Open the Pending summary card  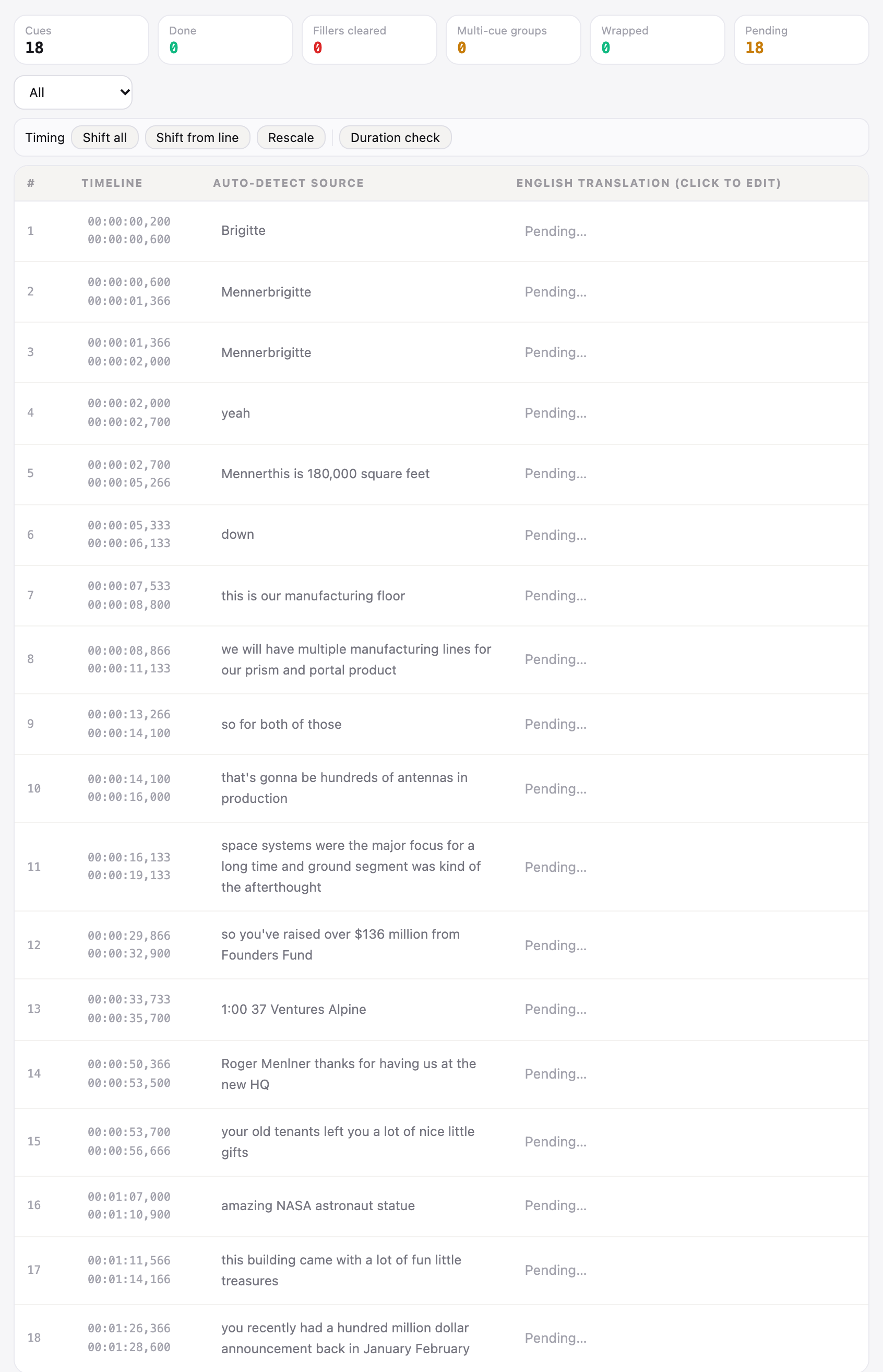click(x=801, y=40)
